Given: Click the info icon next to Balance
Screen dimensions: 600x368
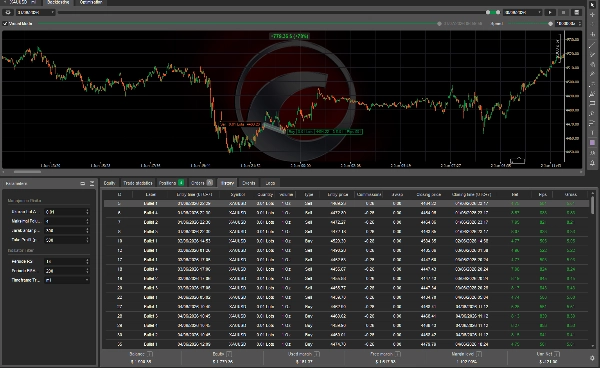Looking at the screenshot, I should (150, 354).
